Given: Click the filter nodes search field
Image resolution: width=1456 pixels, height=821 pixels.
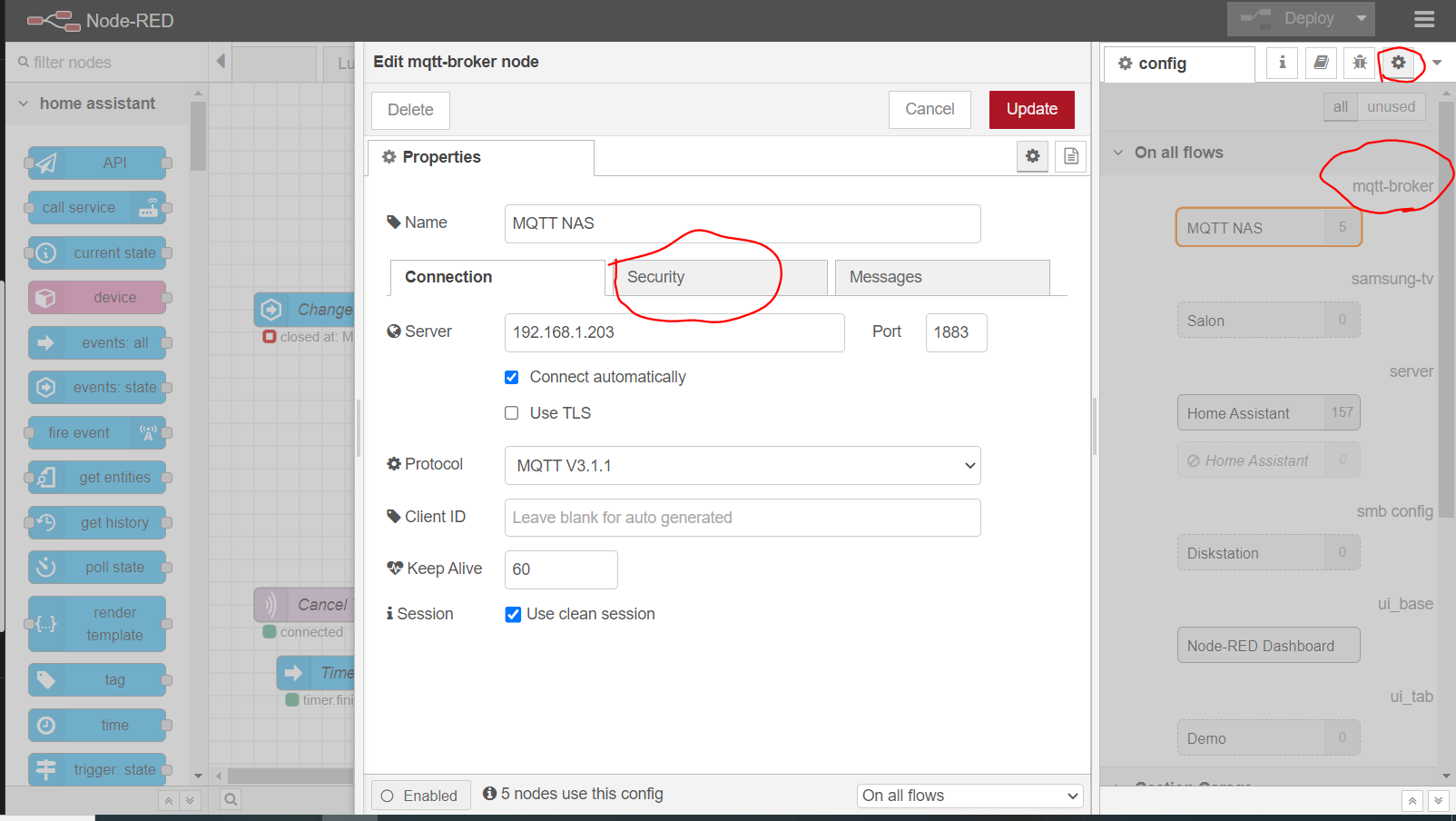Looking at the screenshot, I should (107, 63).
